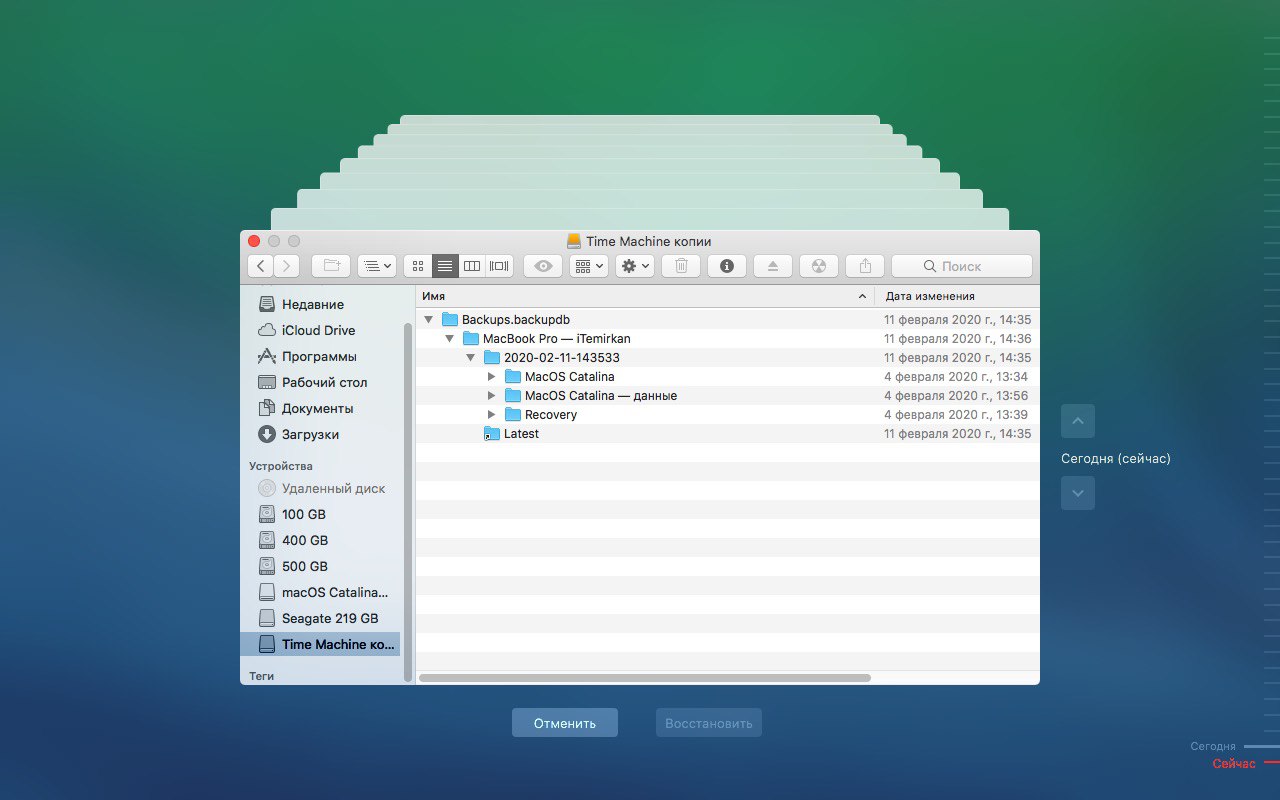Switch to icon view
Image resolution: width=1280 pixels, height=800 pixels.
(x=418, y=266)
